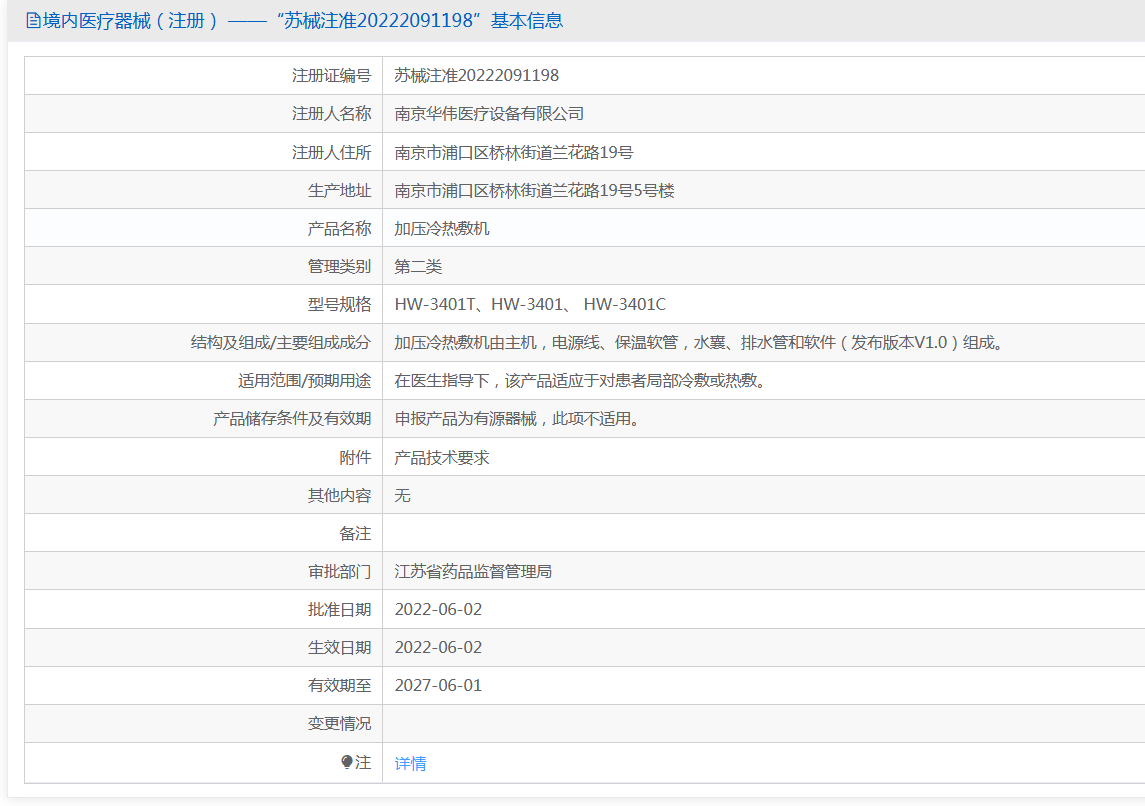
Task: Click product name 加压冷热敷机
Action: coord(442,229)
